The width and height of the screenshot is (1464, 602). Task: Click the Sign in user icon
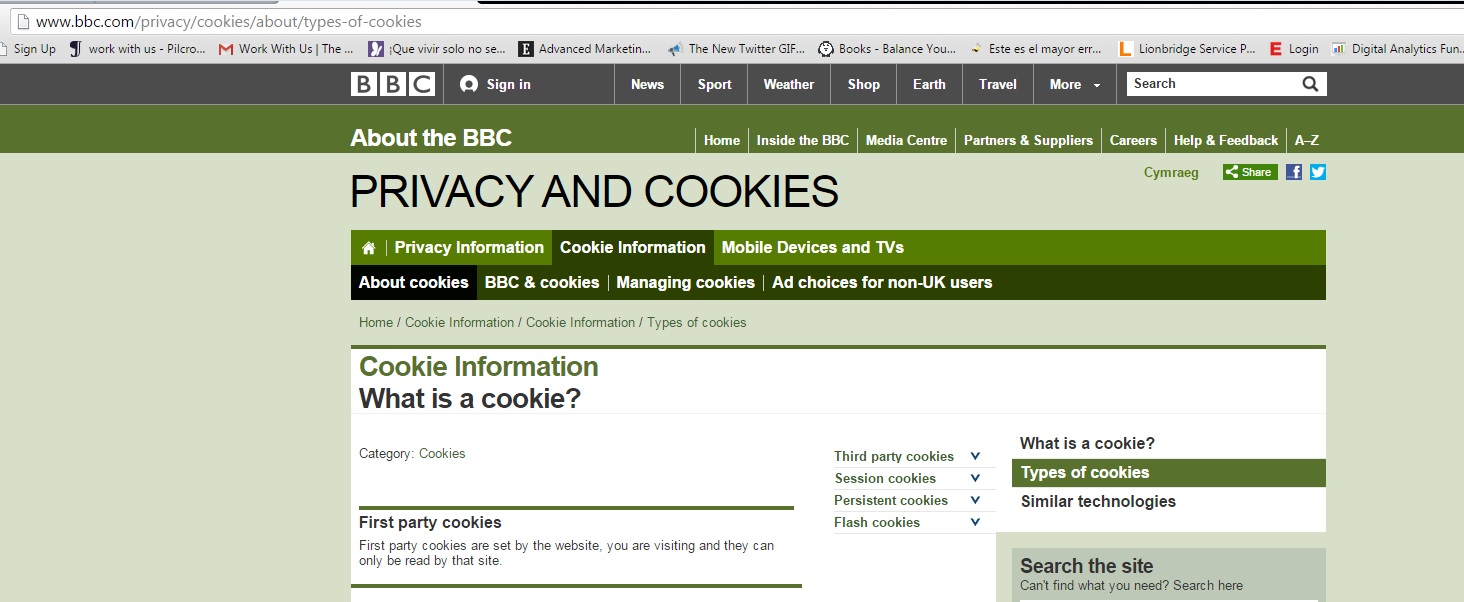click(x=469, y=84)
